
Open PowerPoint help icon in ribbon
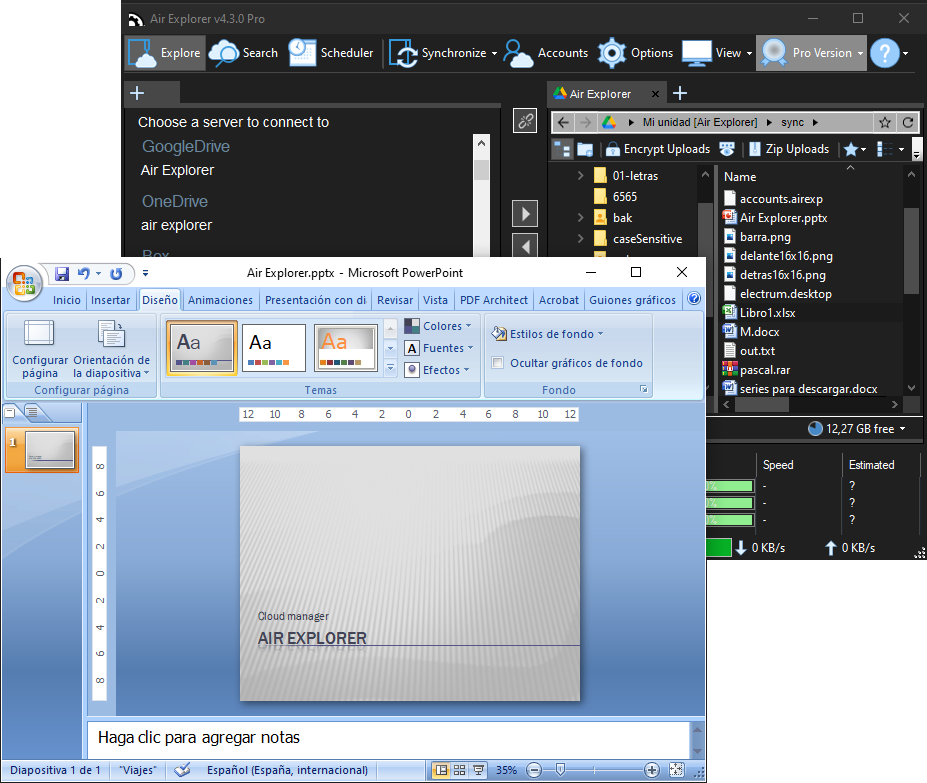coord(694,299)
